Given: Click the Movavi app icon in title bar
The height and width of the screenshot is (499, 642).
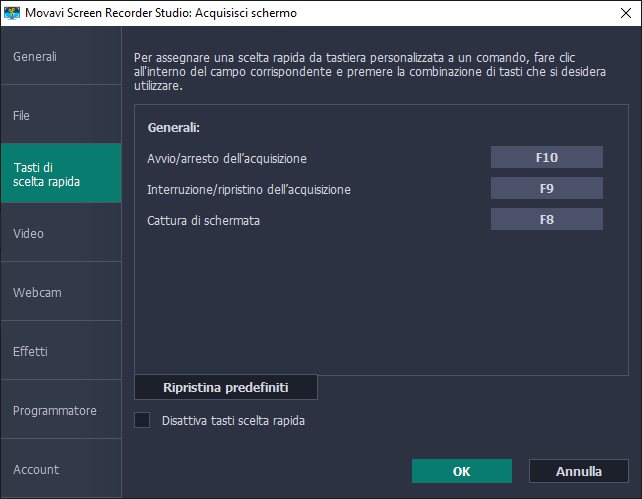Looking at the screenshot, I should [x=13, y=13].
